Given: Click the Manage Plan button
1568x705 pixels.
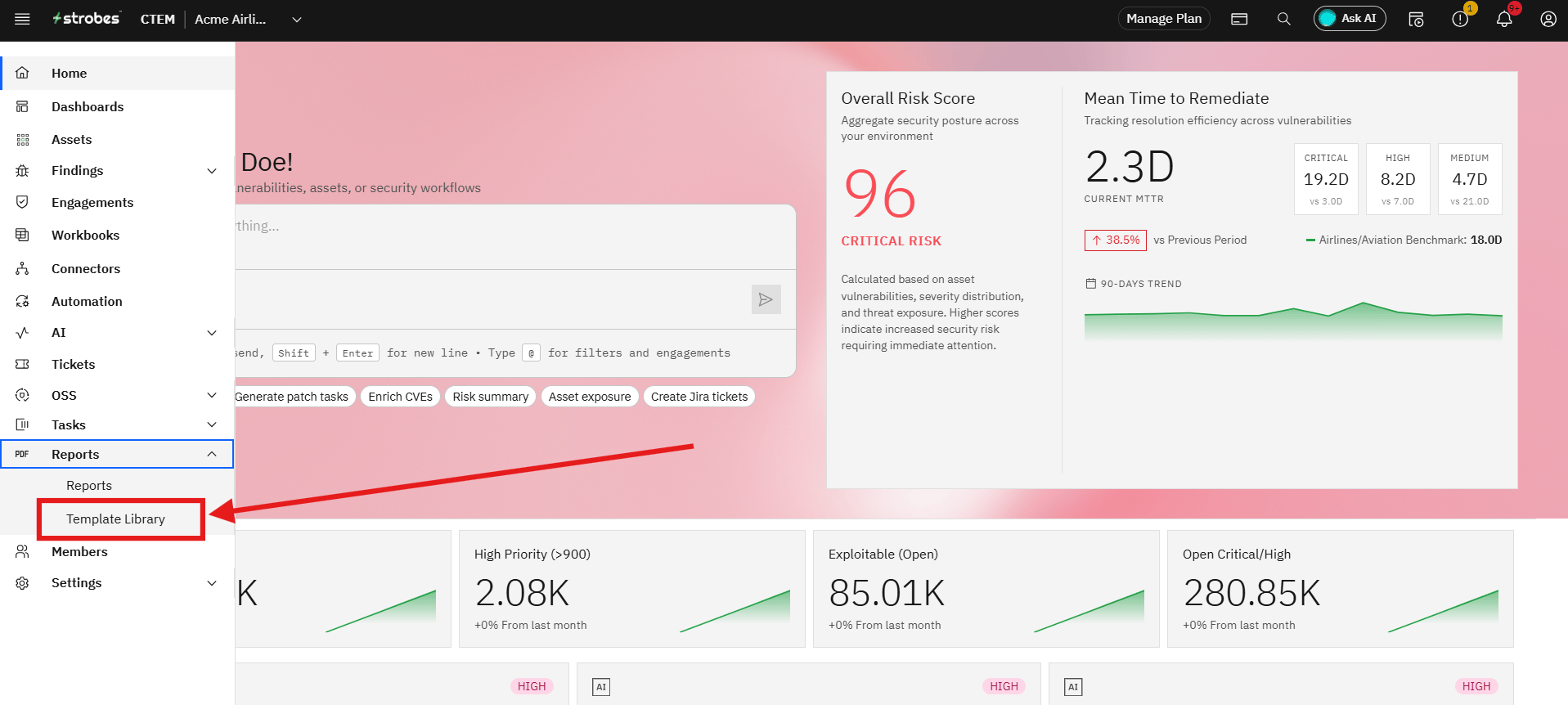Looking at the screenshot, I should (x=1164, y=19).
